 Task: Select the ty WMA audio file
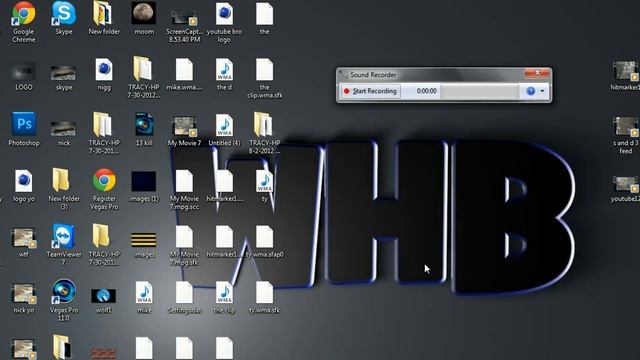pos(264,181)
